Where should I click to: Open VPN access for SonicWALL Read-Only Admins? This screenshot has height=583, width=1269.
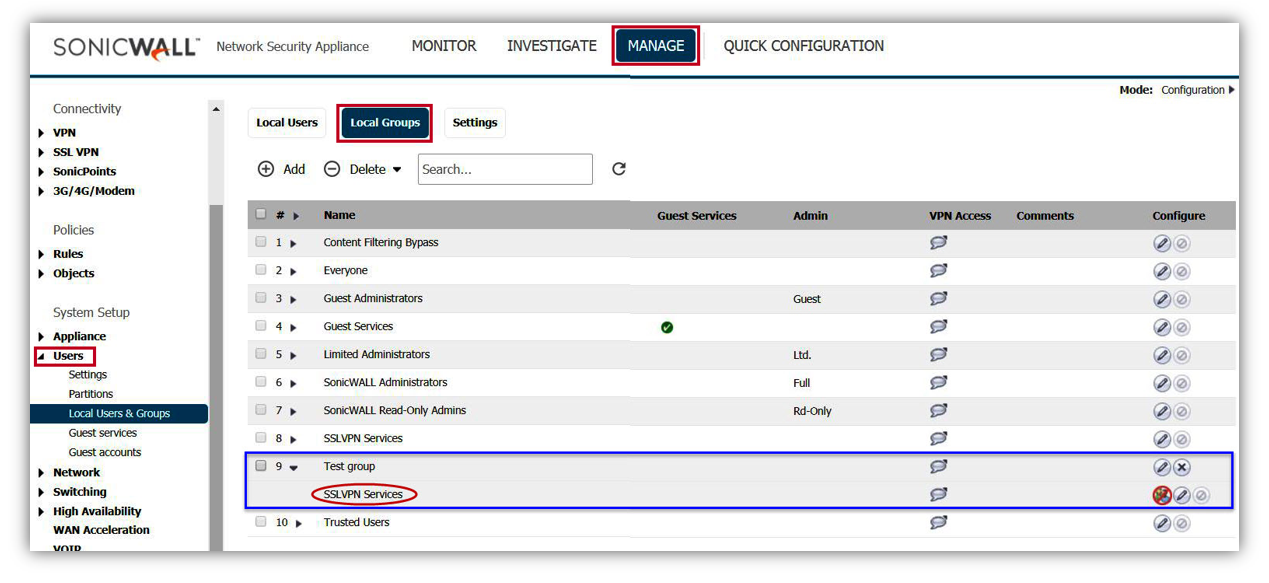click(x=938, y=410)
